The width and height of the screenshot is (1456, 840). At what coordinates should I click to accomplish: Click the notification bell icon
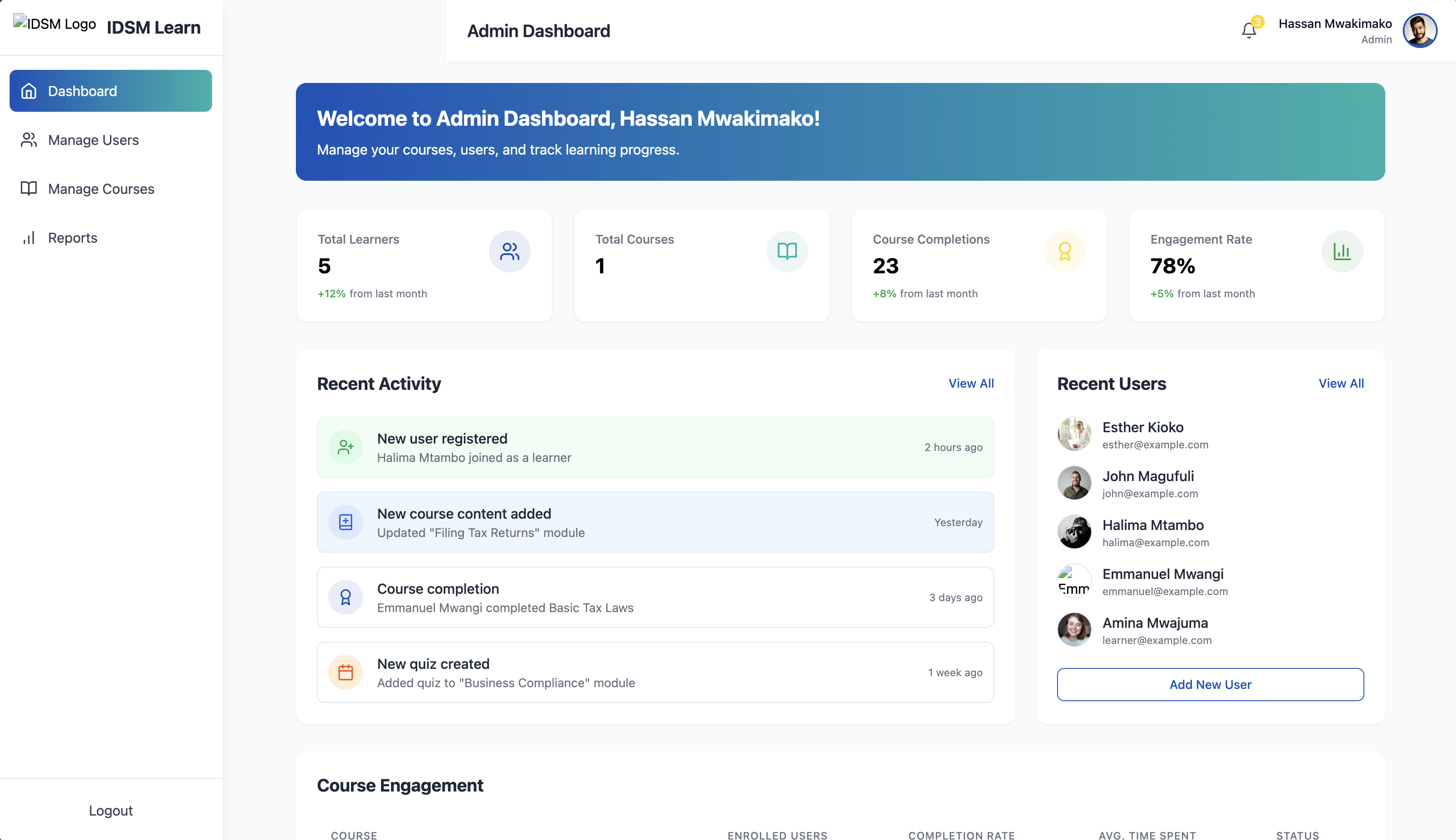[x=1248, y=30]
